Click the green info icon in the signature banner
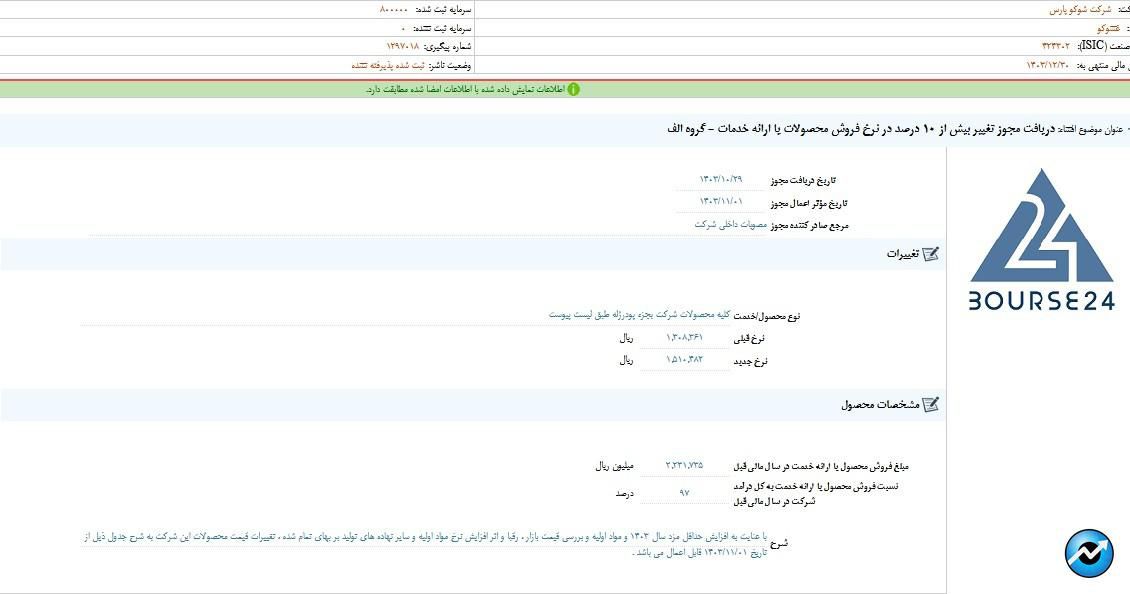This screenshot has width=1130, height=594. [573, 89]
